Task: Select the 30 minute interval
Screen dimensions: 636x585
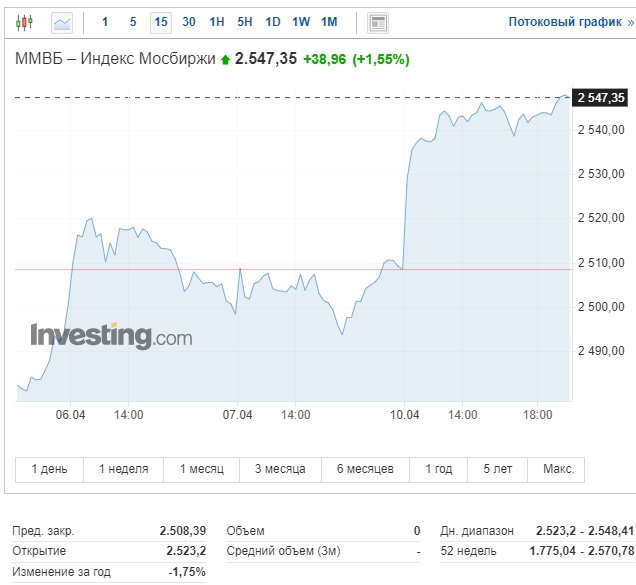Action: tap(189, 21)
